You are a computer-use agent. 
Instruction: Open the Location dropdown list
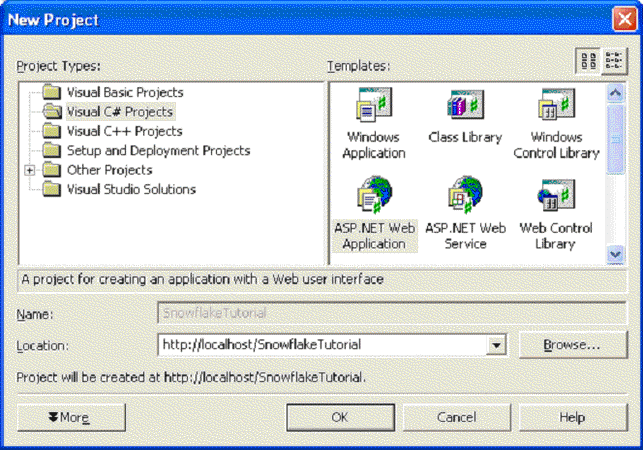tap(496, 345)
